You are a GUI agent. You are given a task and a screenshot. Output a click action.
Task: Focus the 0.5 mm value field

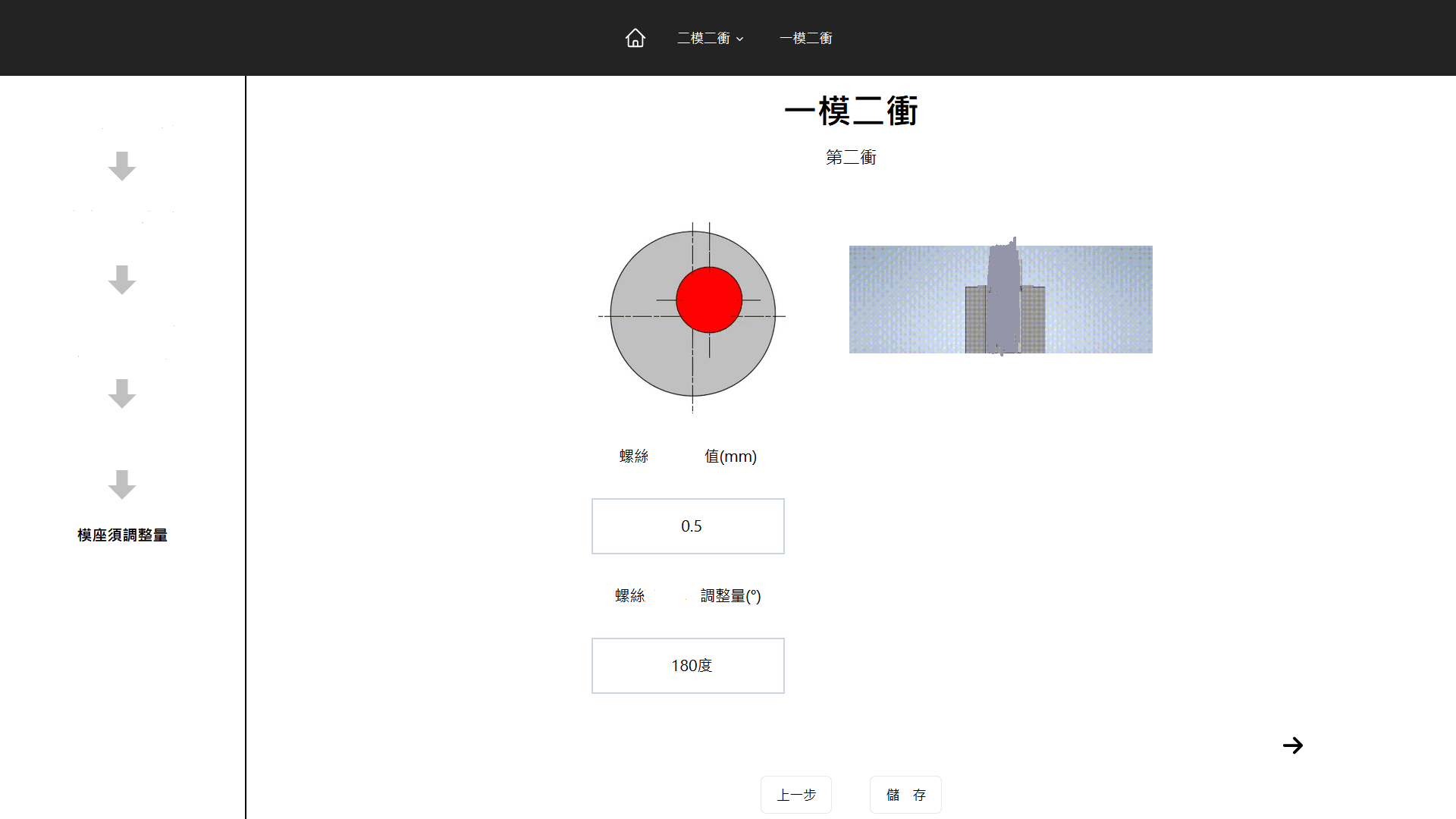pos(688,526)
